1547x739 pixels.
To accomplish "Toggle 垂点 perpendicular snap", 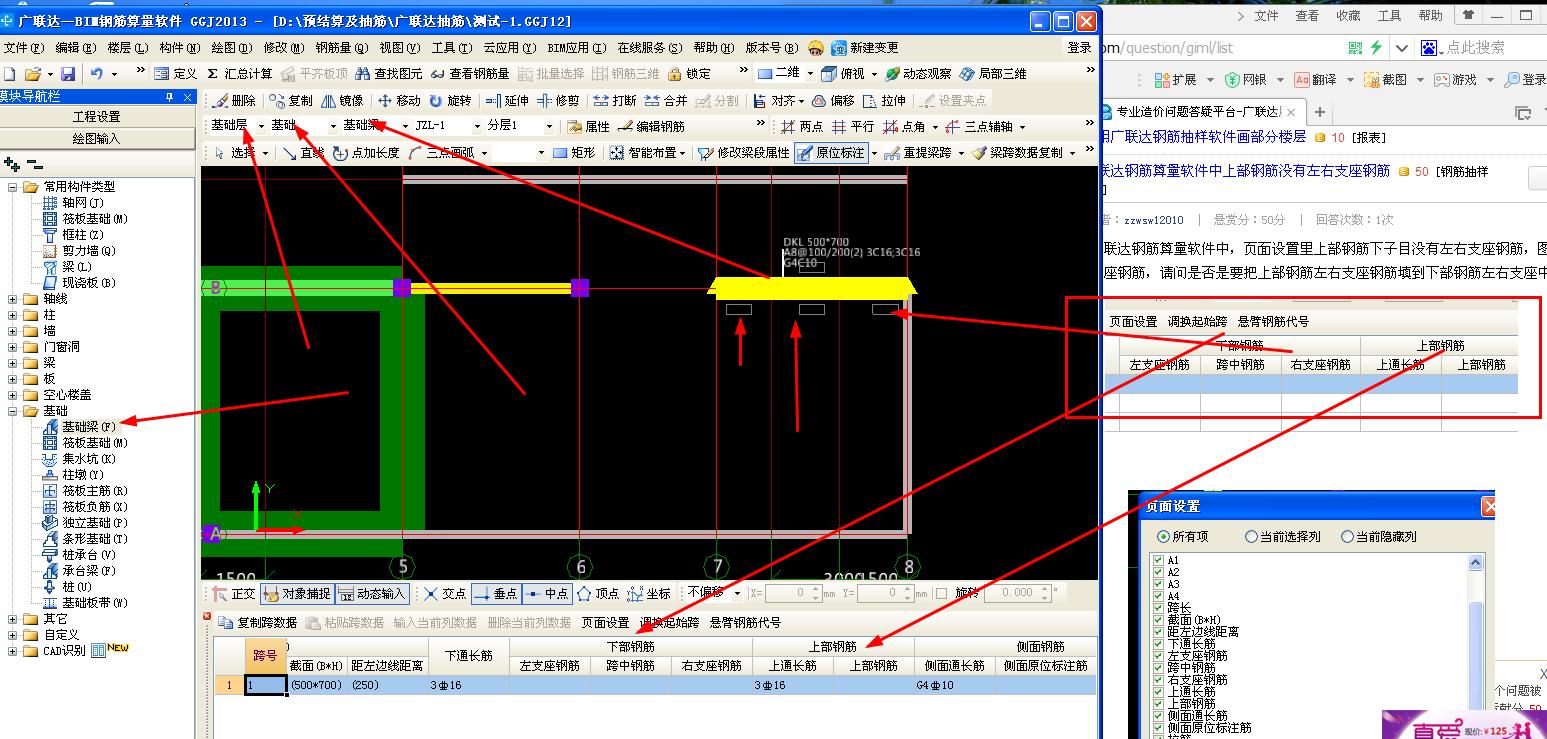I will click(496, 594).
